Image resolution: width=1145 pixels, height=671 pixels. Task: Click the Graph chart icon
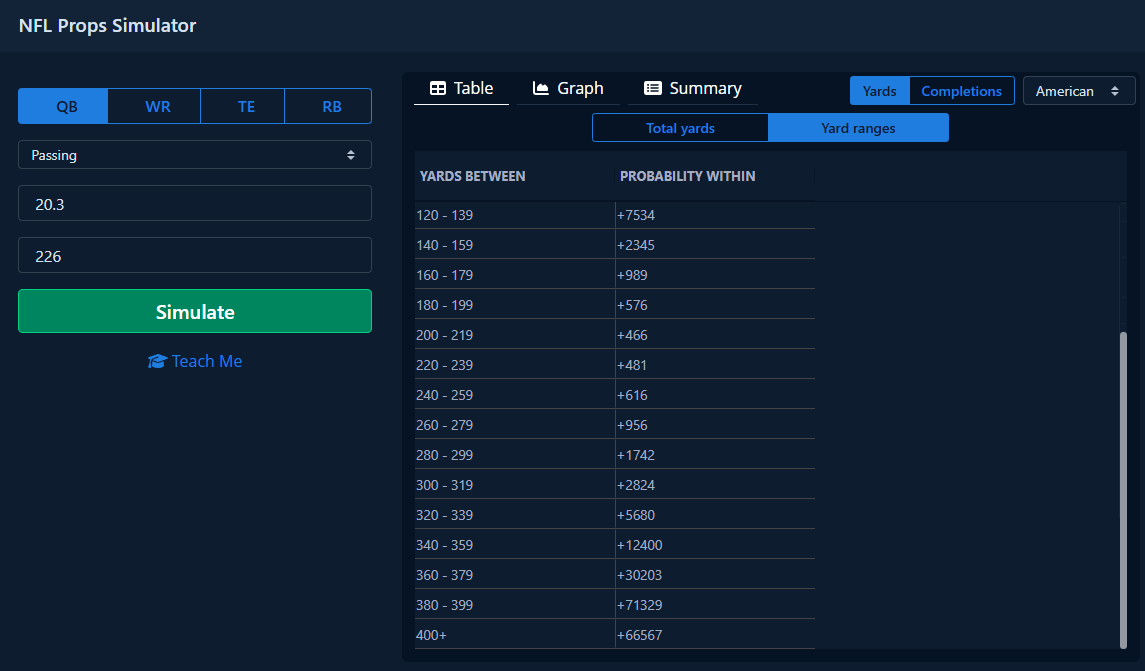click(x=541, y=88)
